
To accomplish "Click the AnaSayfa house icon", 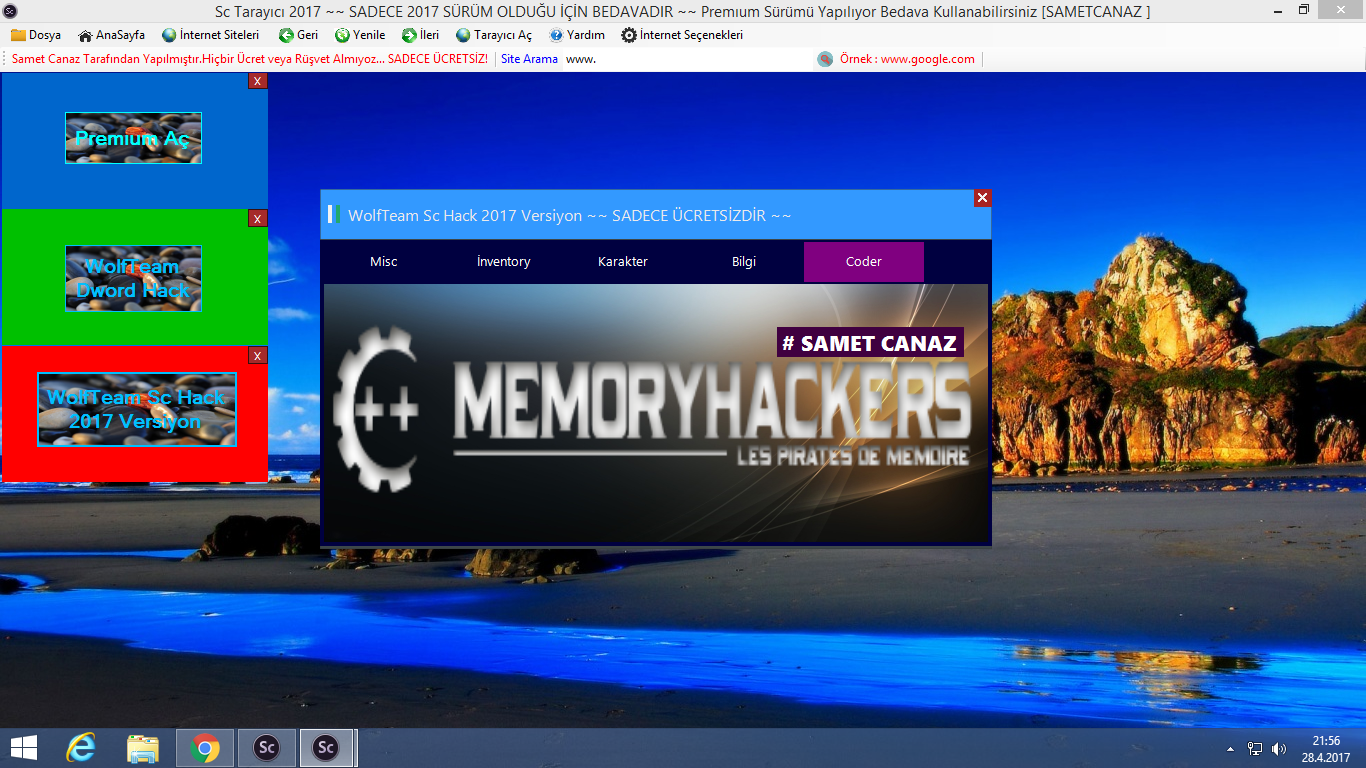I will coord(85,35).
